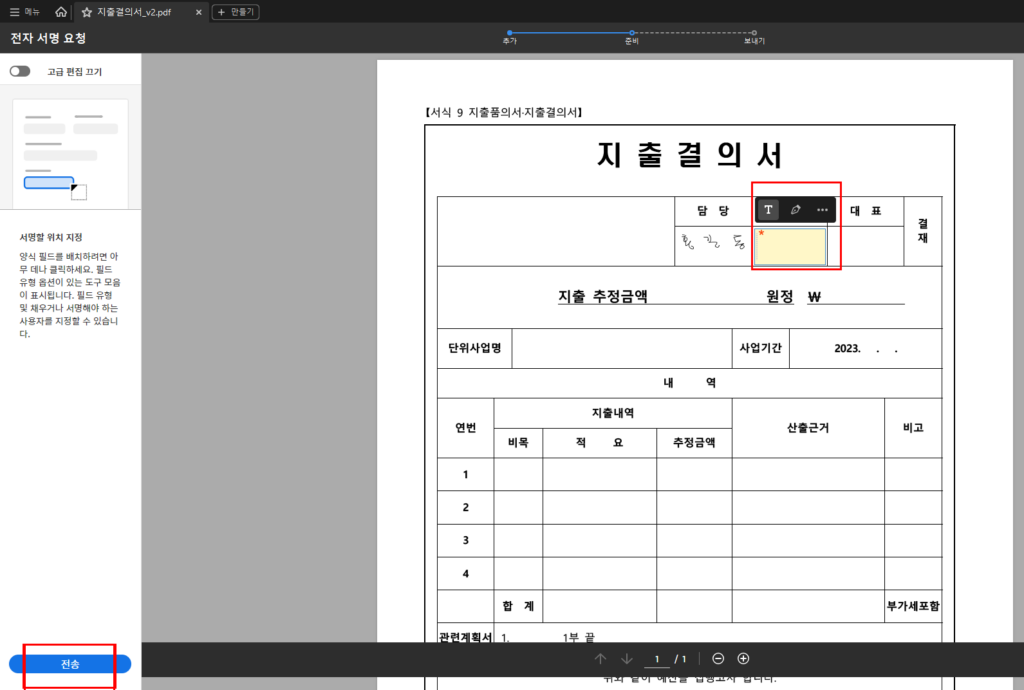Click the handwritten signature under 담당
This screenshot has width=1024, height=690.
[x=713, y=242]
